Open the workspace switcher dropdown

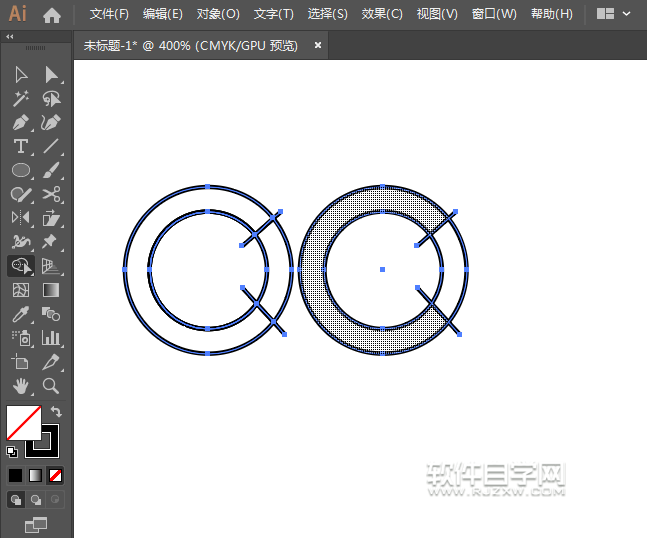(x=614, y=14)
